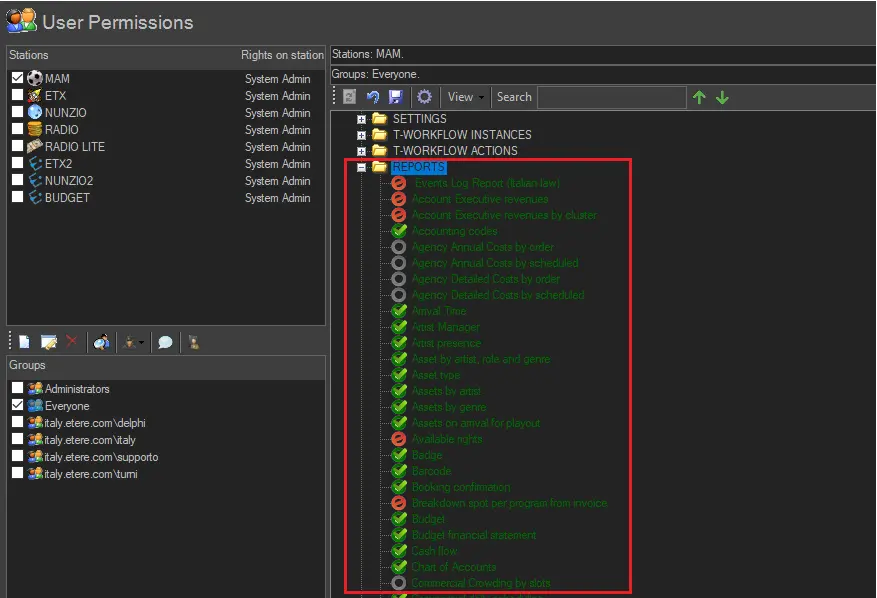The height and width of the screenshot is (598, 877).
Task: Click the red X delete icon
Action: click(x=72, y=342)
